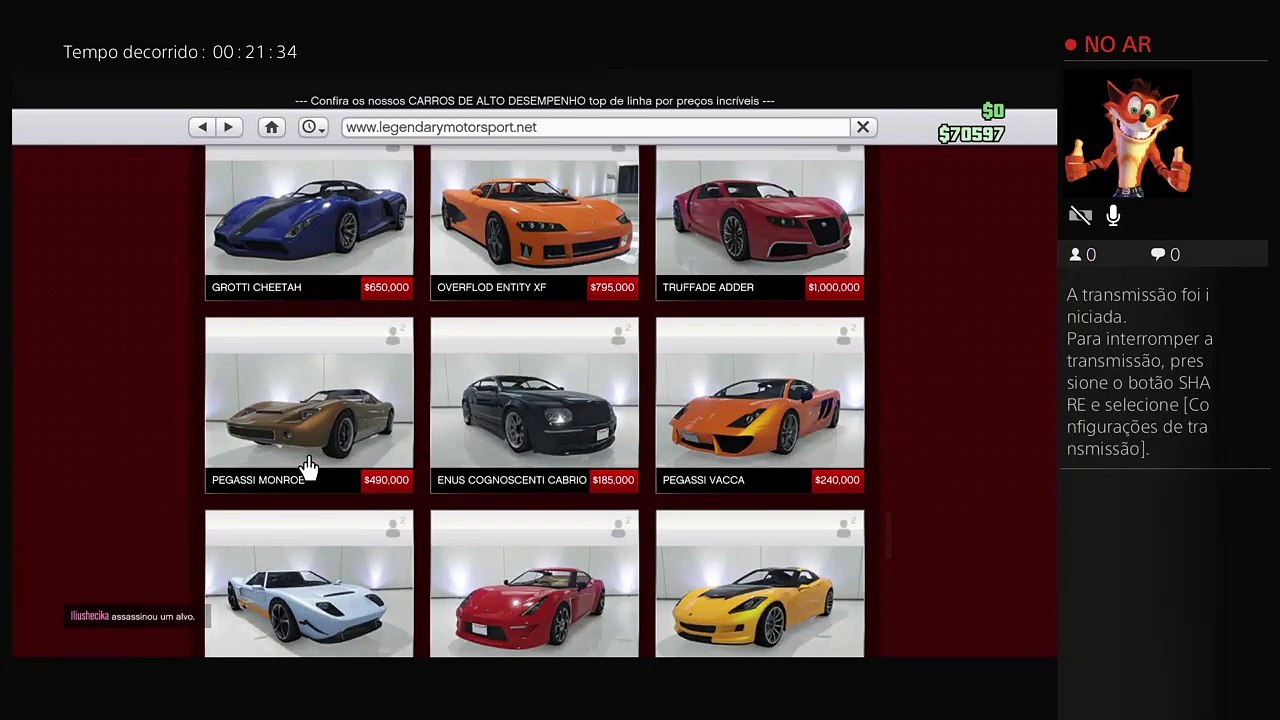Select the Truffade Adder car image

point(760,211)
